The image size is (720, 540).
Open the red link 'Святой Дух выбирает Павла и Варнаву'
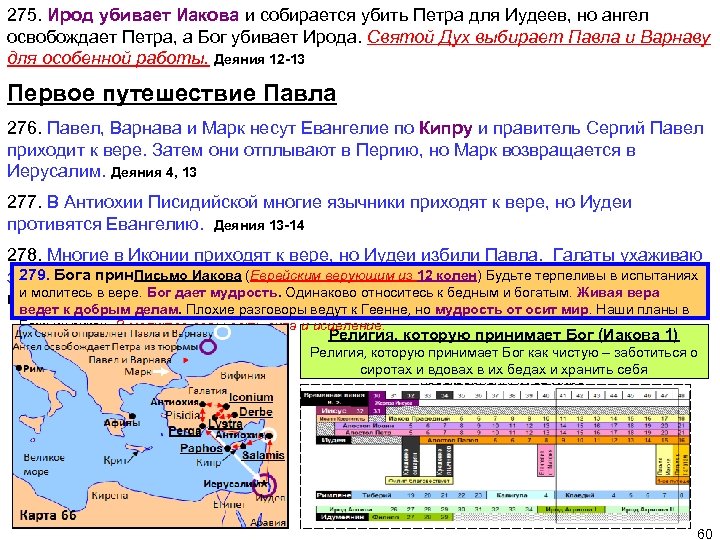click(539, 38)
